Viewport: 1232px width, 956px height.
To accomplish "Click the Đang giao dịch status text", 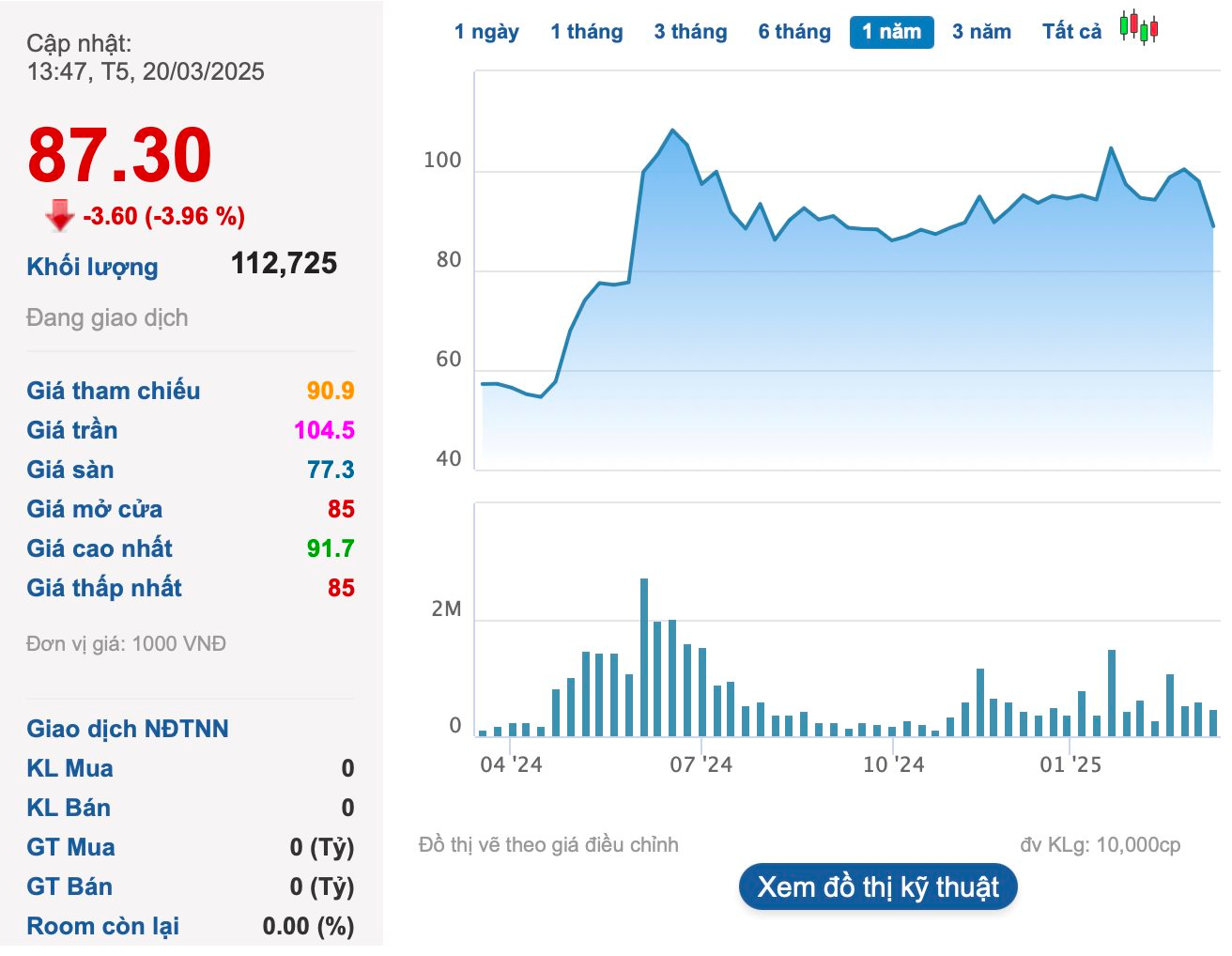I will [x=107, y=317].
